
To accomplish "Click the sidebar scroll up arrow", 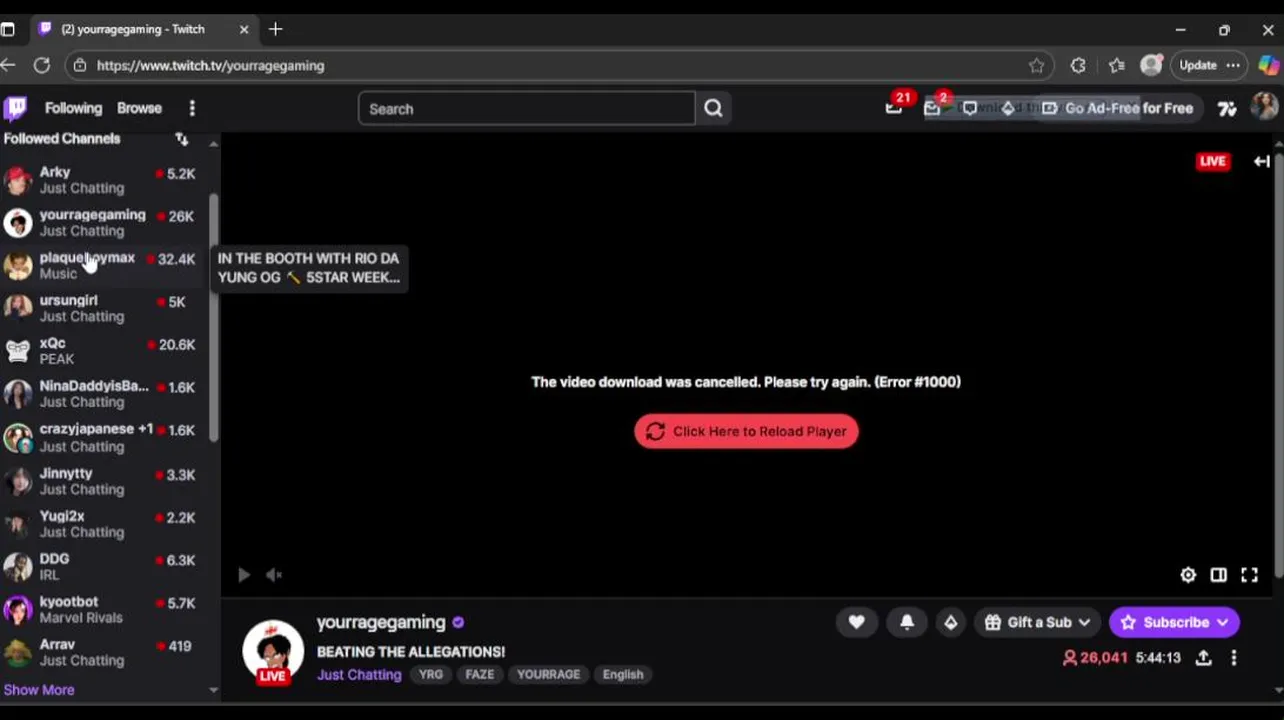I will (213, 145).
